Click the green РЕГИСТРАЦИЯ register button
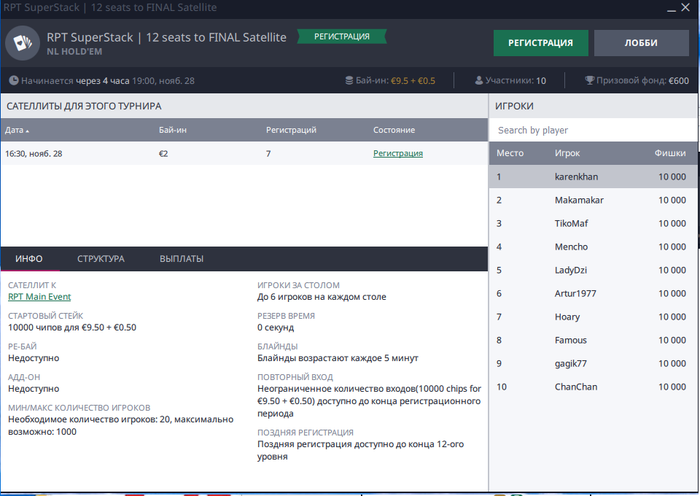 point(541,43)
